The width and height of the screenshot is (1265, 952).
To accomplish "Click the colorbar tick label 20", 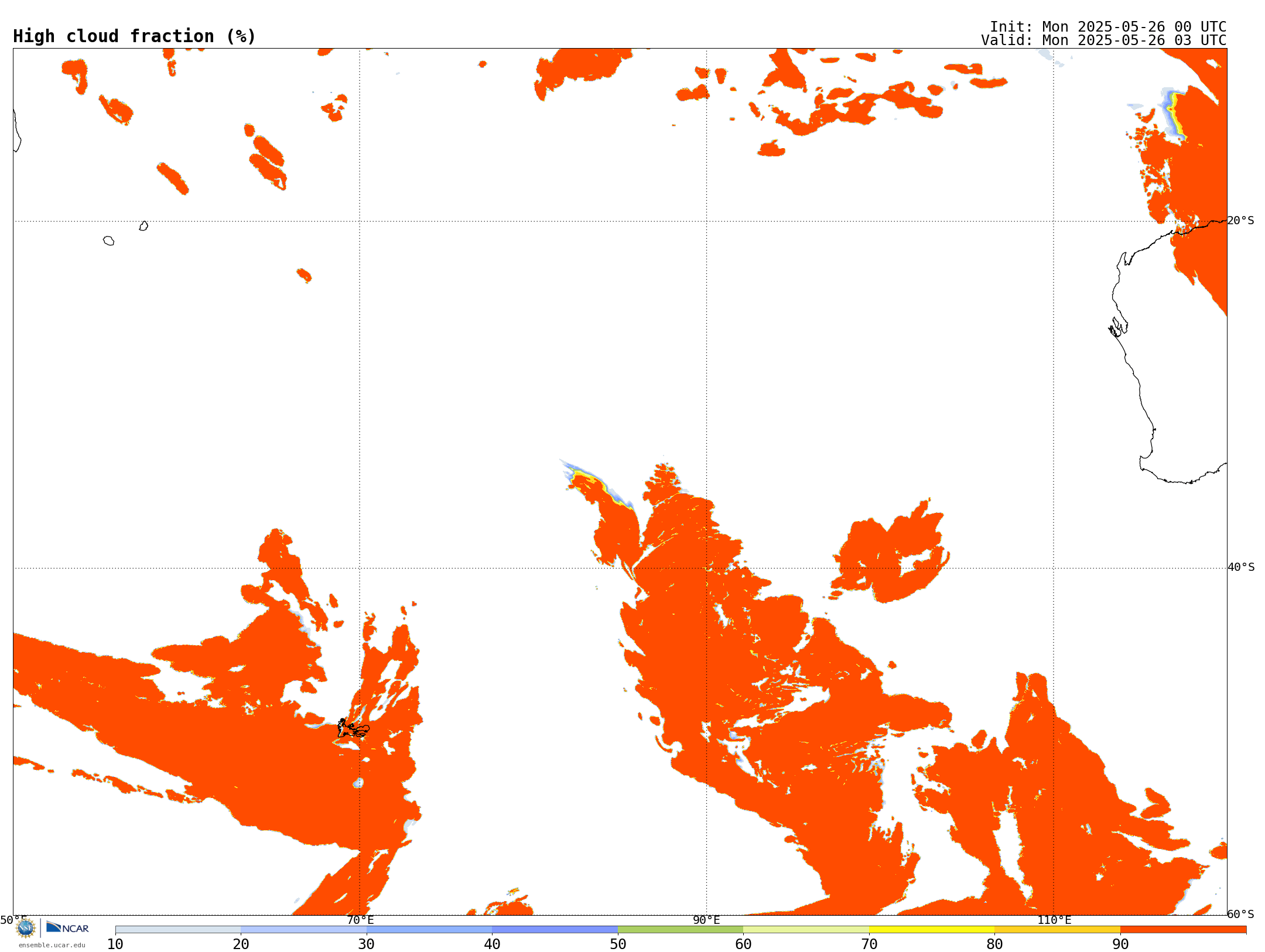I will 241,944.
